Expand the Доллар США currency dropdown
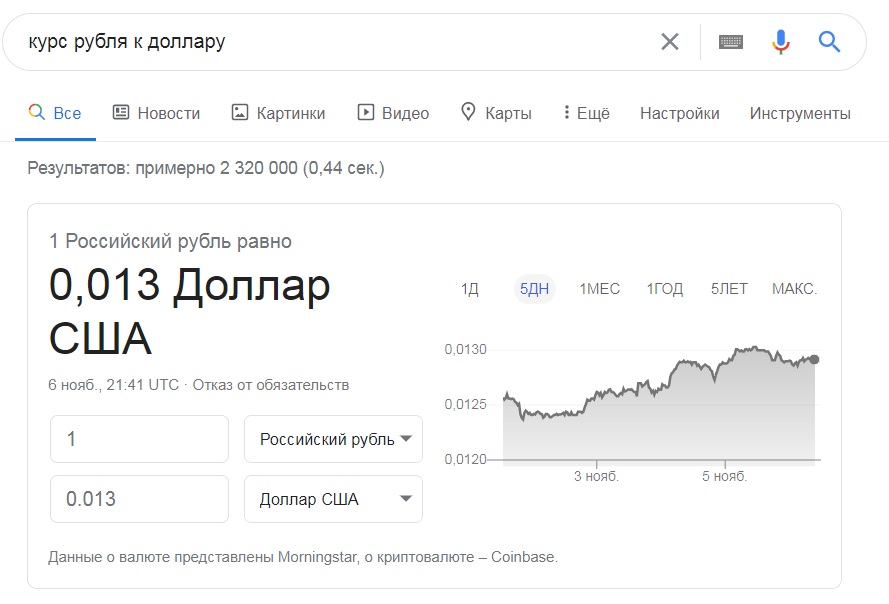This screenshot has width=889, height=604. coord(333,499)
